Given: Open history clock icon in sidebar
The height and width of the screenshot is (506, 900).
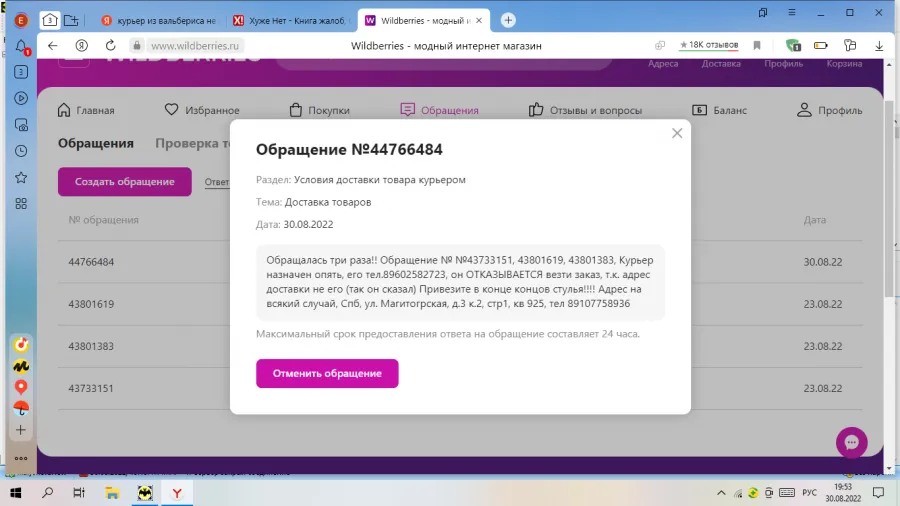Looking at the screenshot, I should pos(21,151).
